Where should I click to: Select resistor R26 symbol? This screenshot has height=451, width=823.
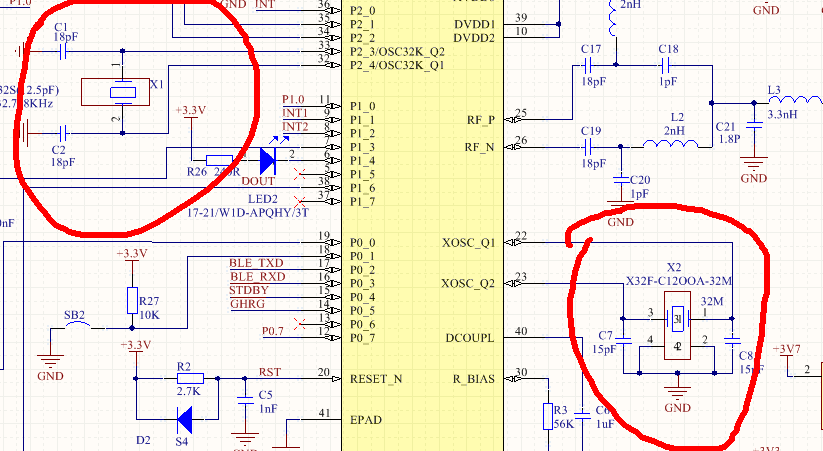point(219,161)
